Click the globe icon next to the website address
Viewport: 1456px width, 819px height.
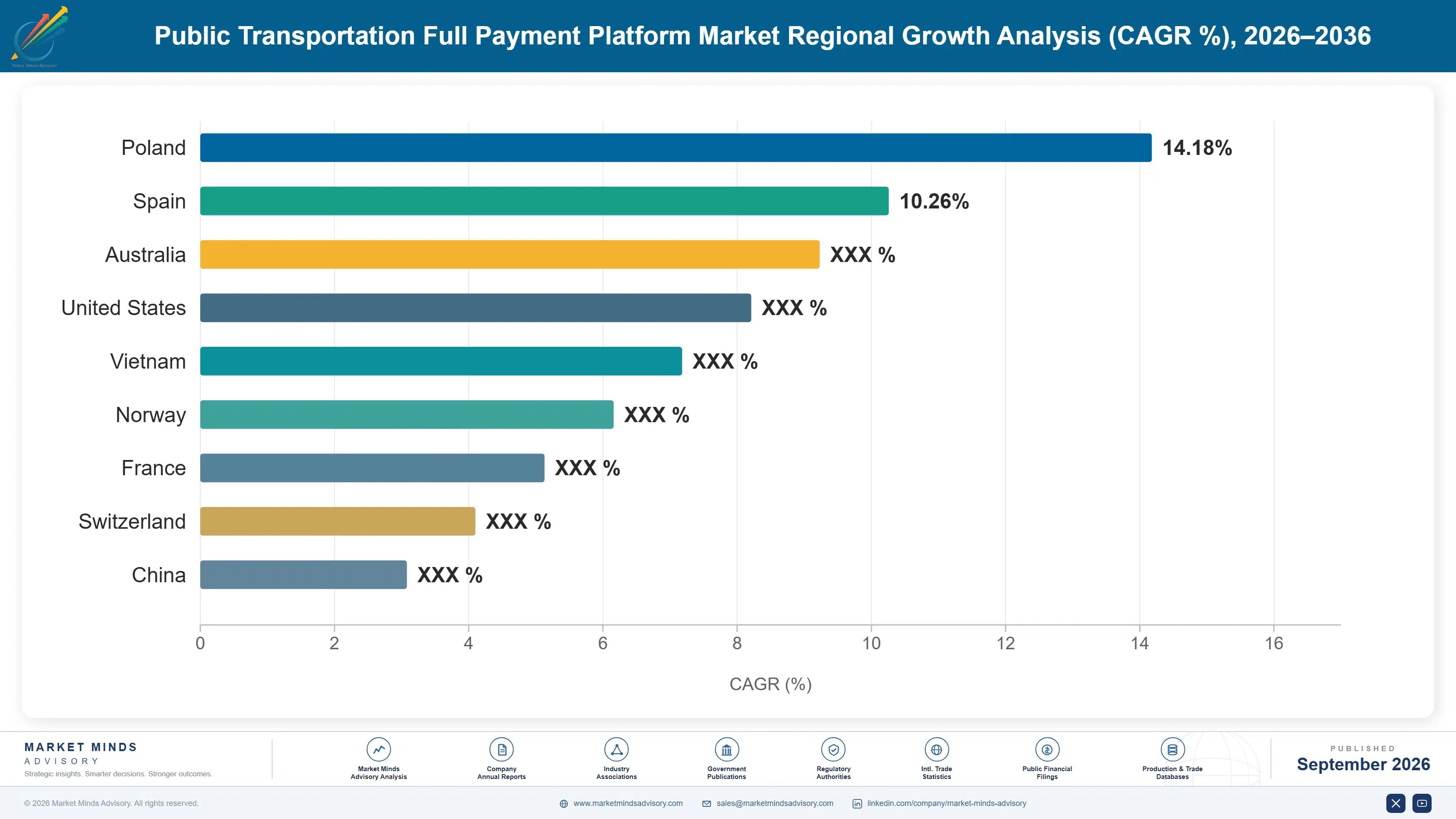pos(563,804)
